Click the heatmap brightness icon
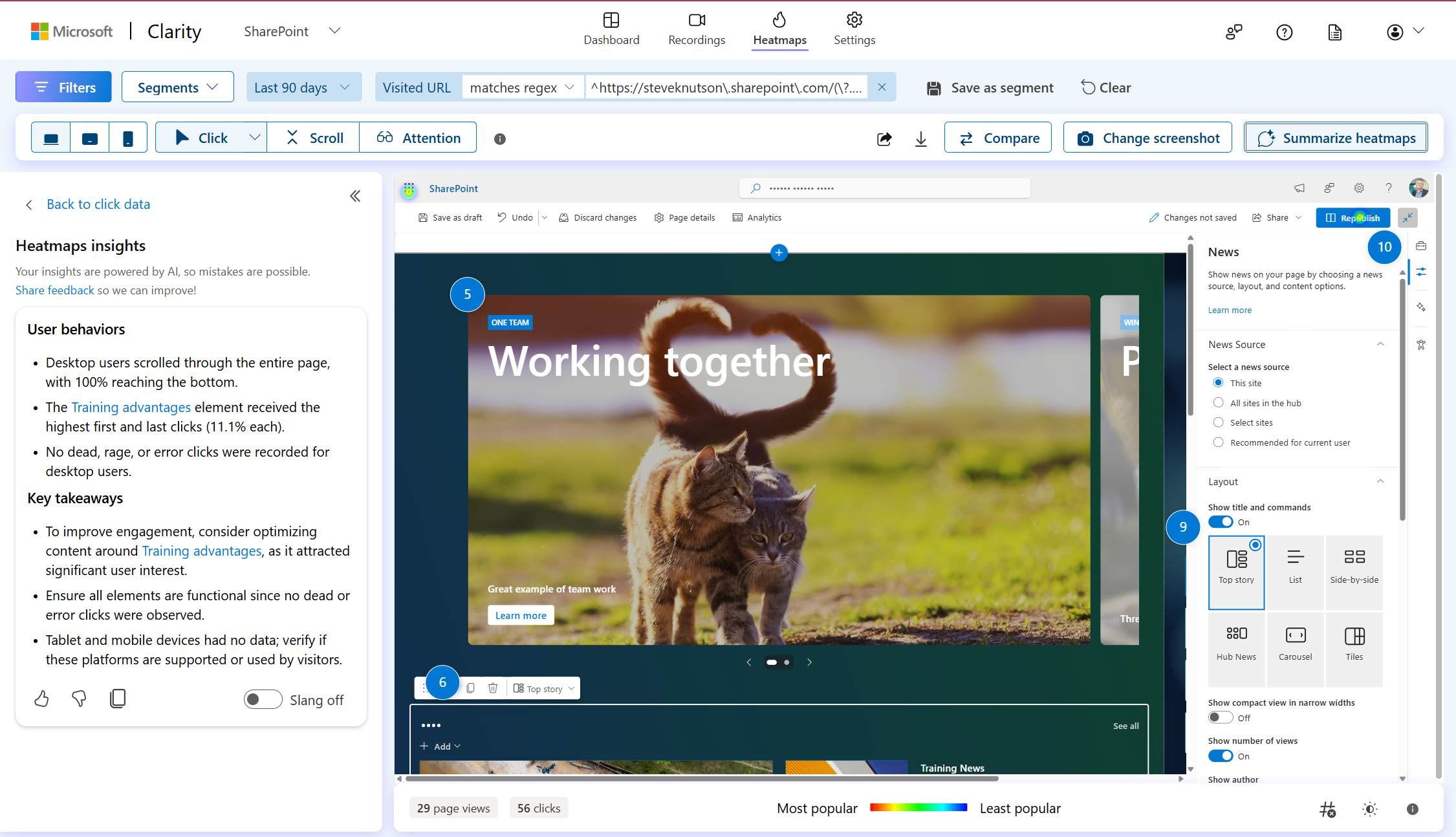This screenshot has width=1456, height=837. pyautogui.click(x=1369, y=809)
